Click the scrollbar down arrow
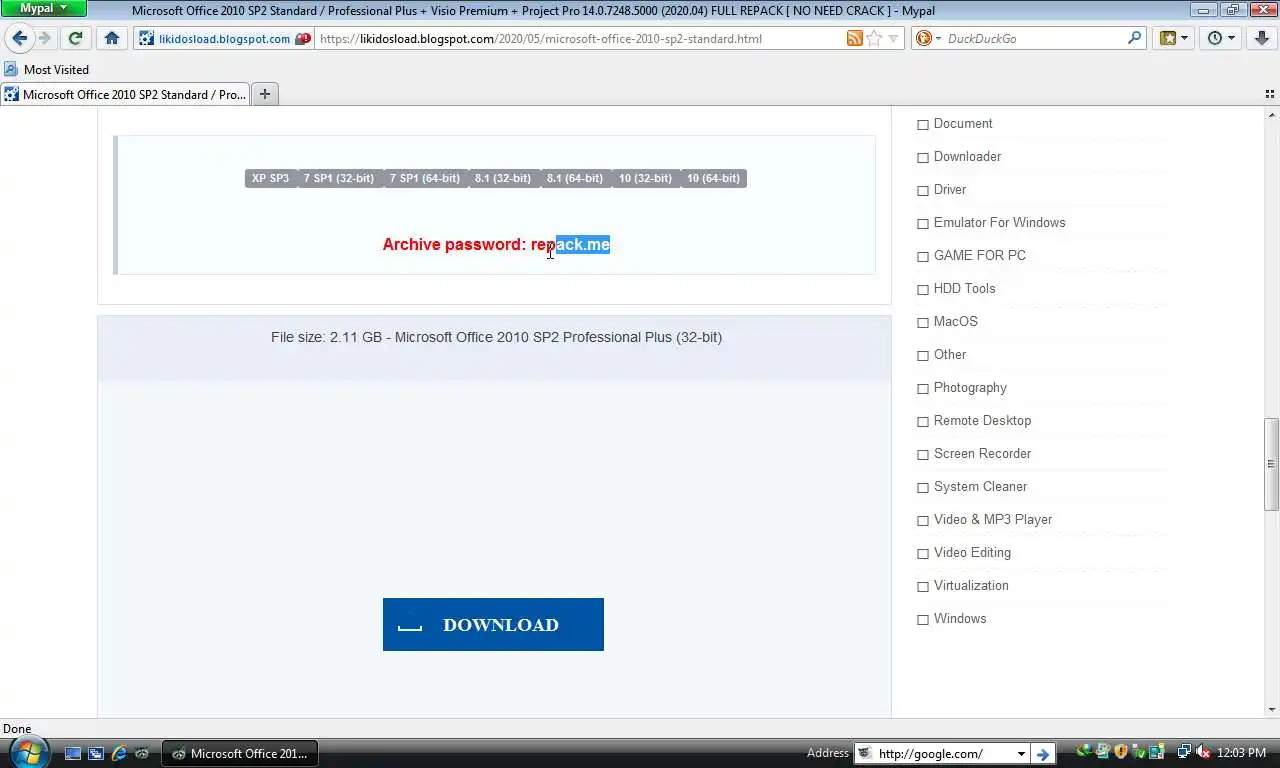 tap(1272, 710)
